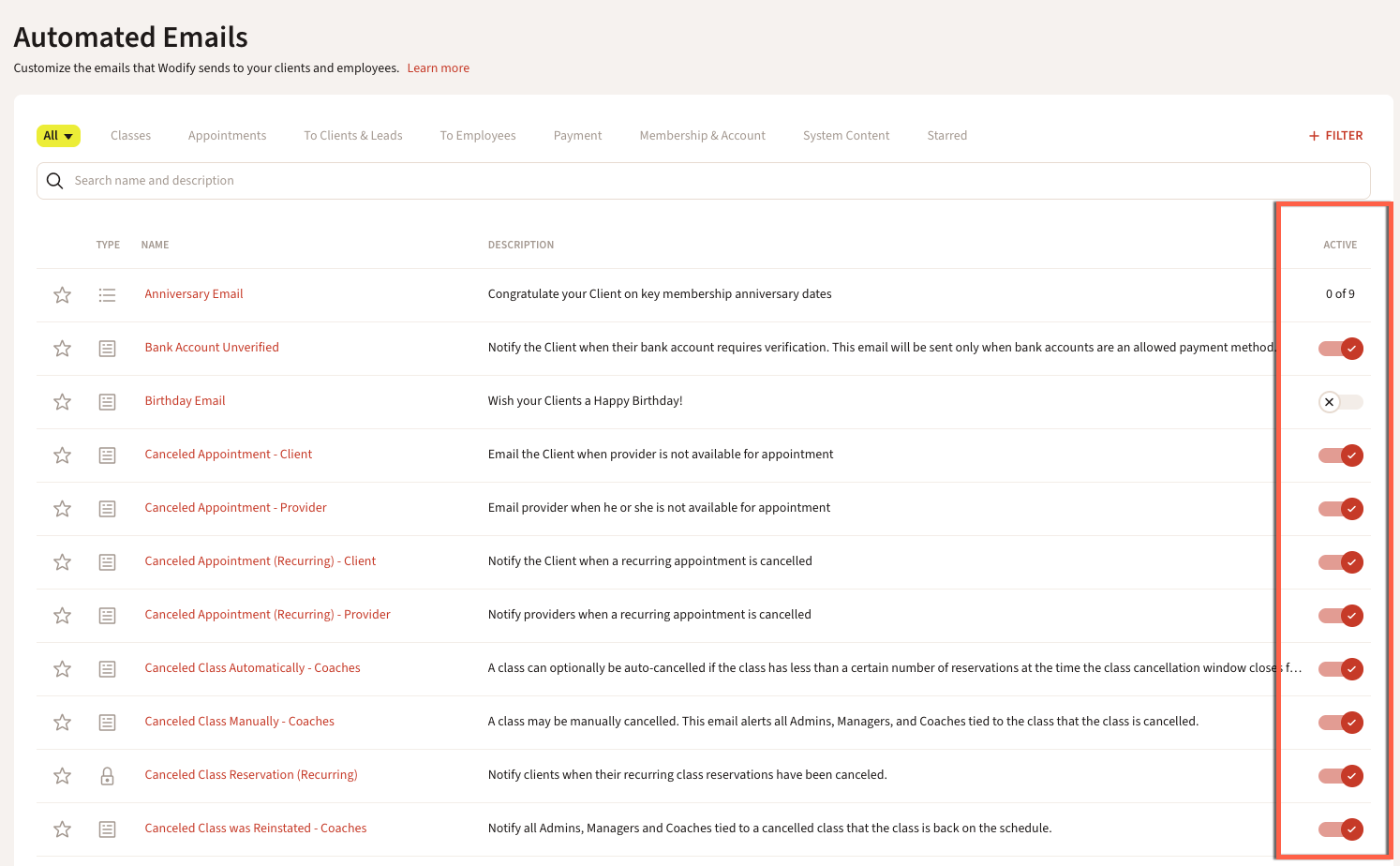Click the ACTIVE column header
1400x866 pixels.
point(1340,246)
